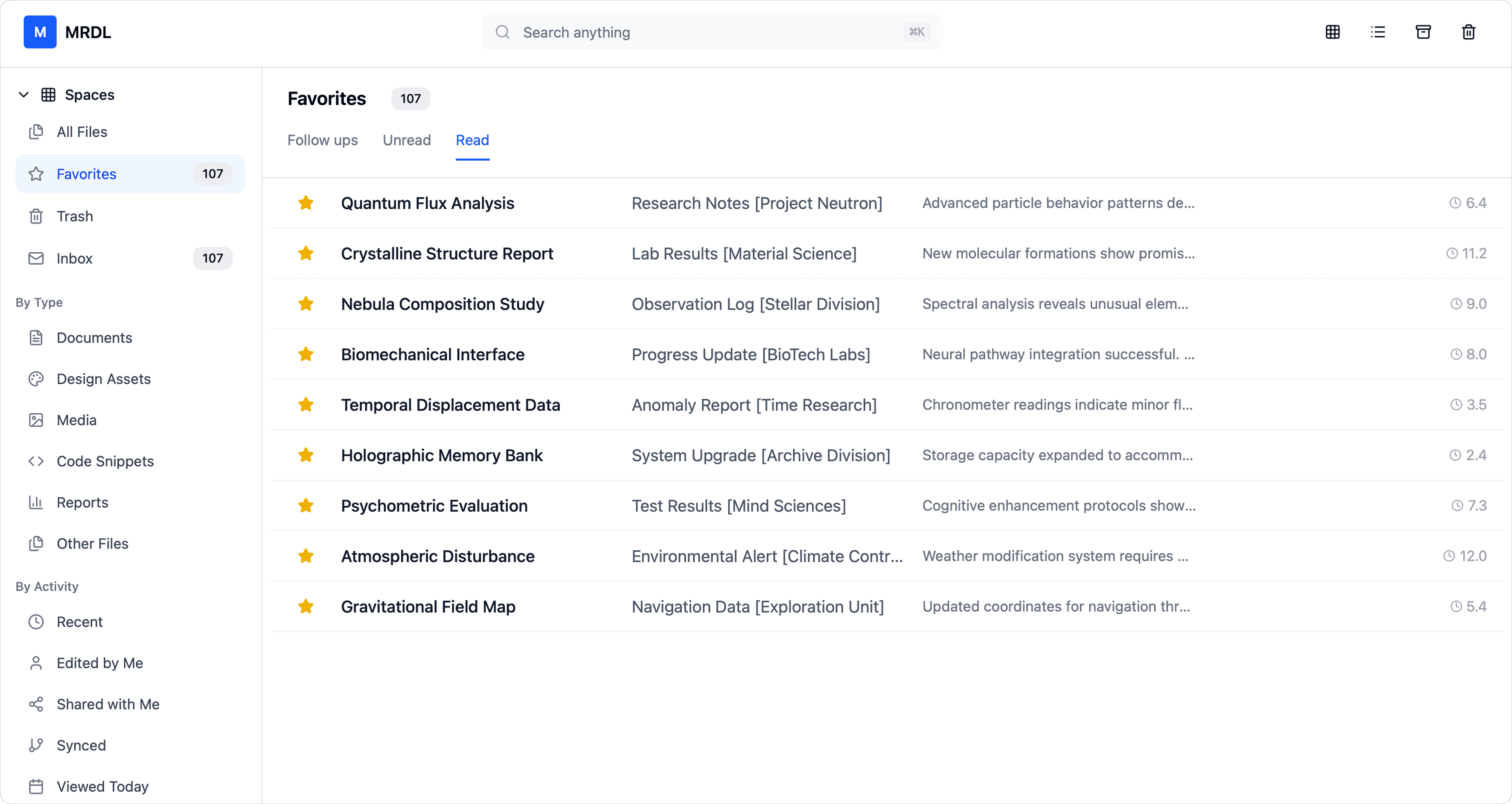Click the Shared with Me share icon
The height and width of the screenshot is (804, 1512).
pos(36,704)
